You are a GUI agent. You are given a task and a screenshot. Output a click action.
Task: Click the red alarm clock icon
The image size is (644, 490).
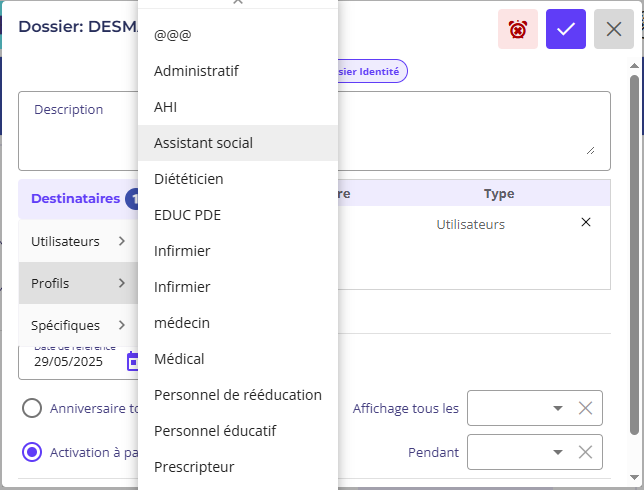click(x=518, y=29)
